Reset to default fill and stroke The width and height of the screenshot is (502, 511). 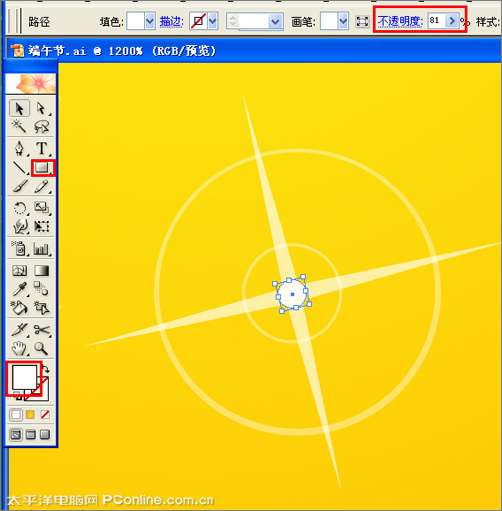click(x=19, y=397)
